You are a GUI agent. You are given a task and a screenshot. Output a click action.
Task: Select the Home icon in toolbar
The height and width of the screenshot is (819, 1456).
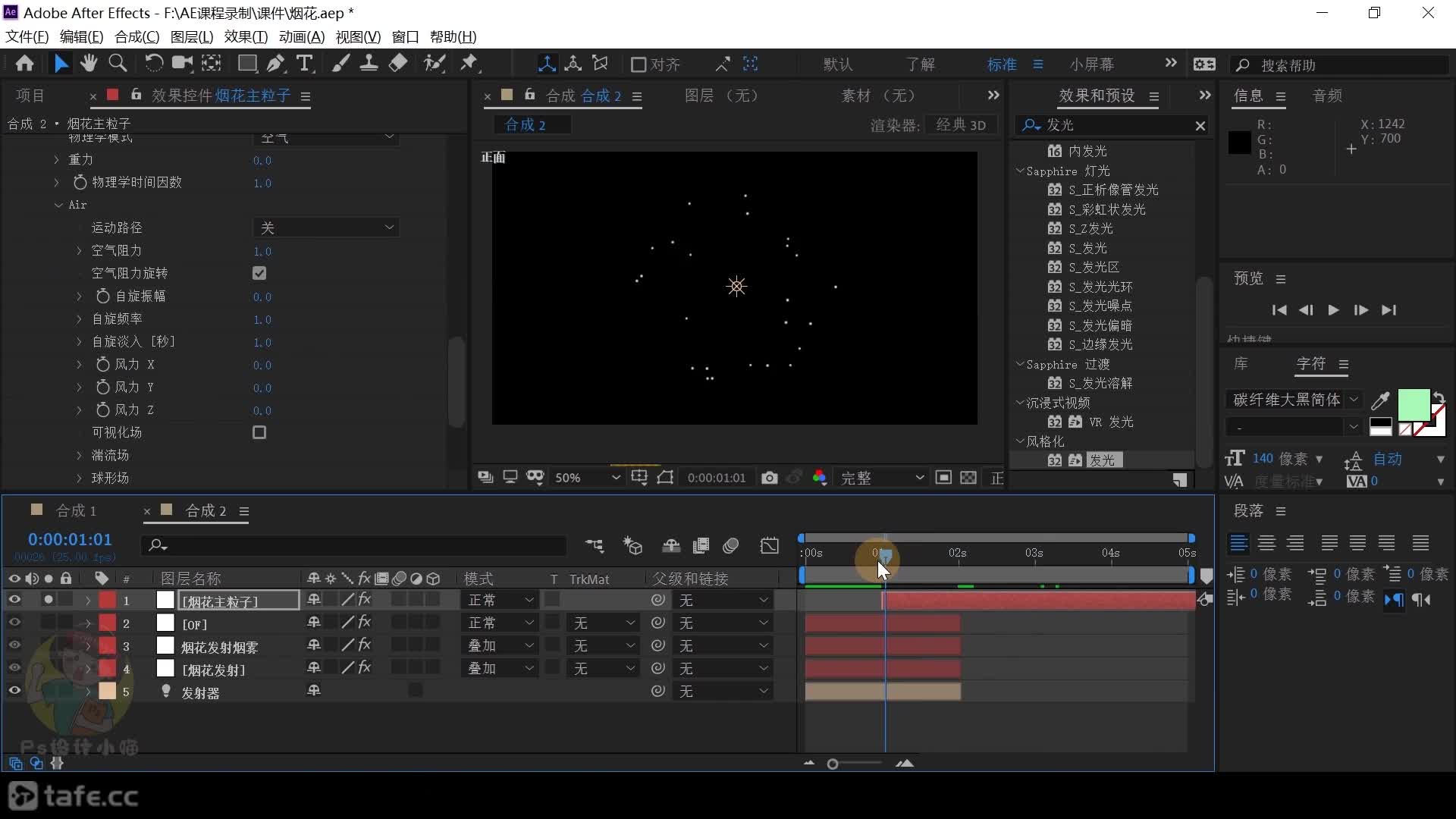click(x=24, y=64)
